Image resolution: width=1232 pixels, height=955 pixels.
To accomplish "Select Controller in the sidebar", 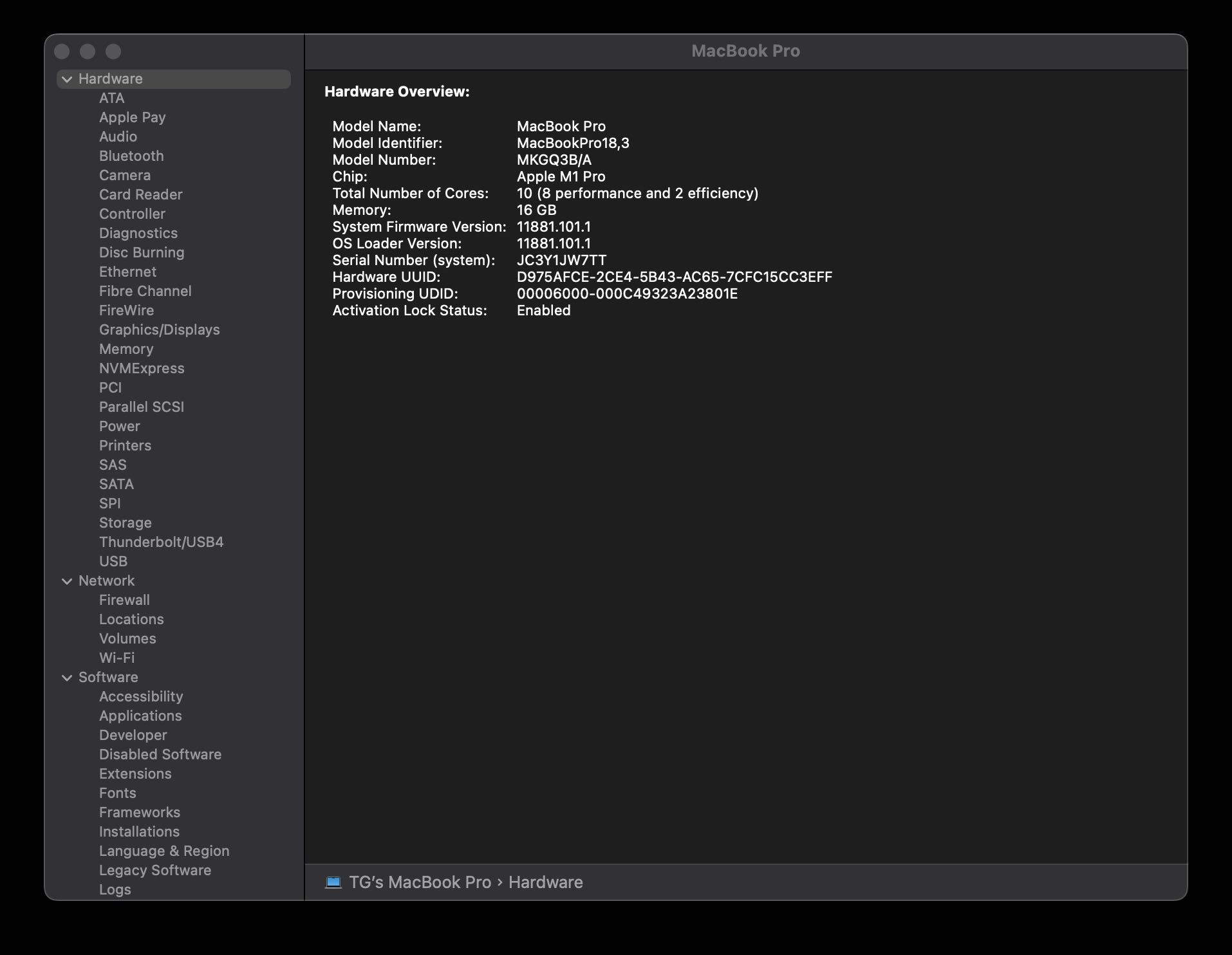I will click(x=132, y=214).
